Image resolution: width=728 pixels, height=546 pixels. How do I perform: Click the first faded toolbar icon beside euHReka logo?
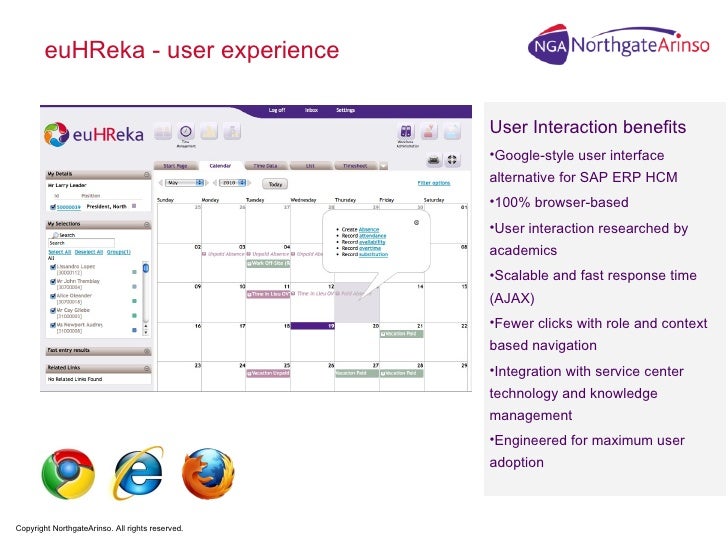click(x=163, y=132)
